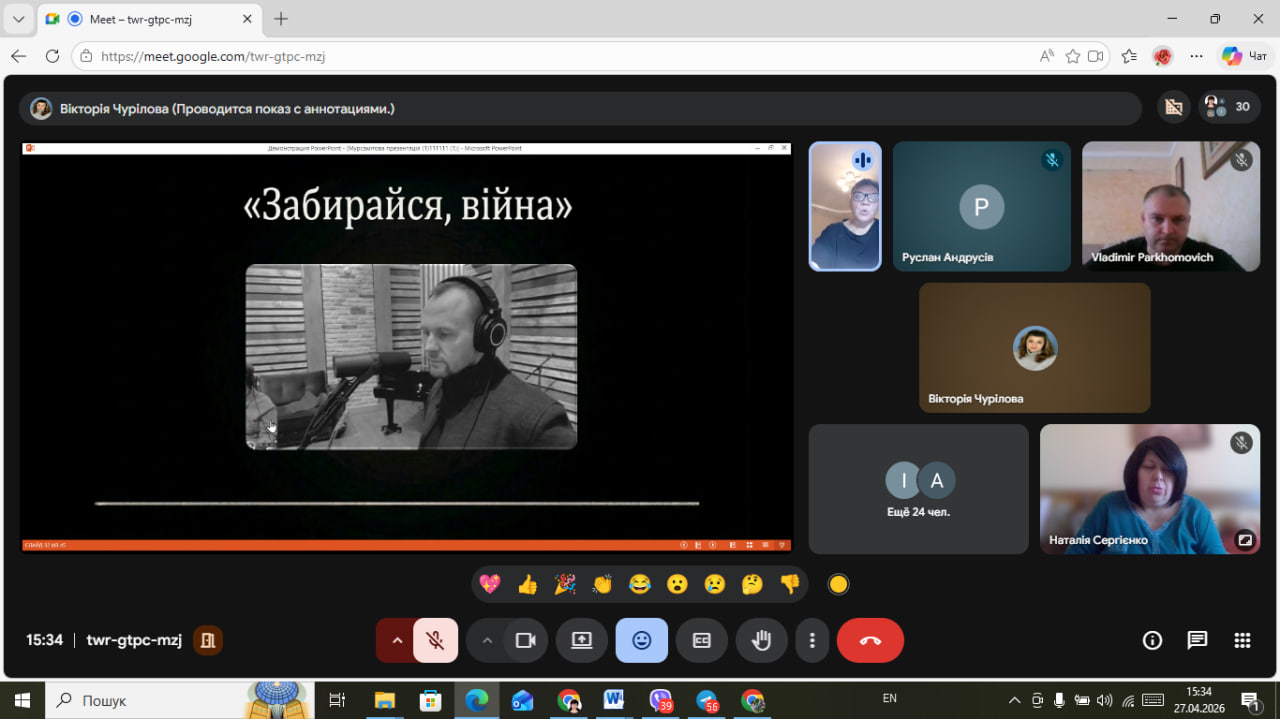Expand audio settings arrow beside microphone
The height and width of the screenshot is (719, 1280).
[x=397, y=641]
